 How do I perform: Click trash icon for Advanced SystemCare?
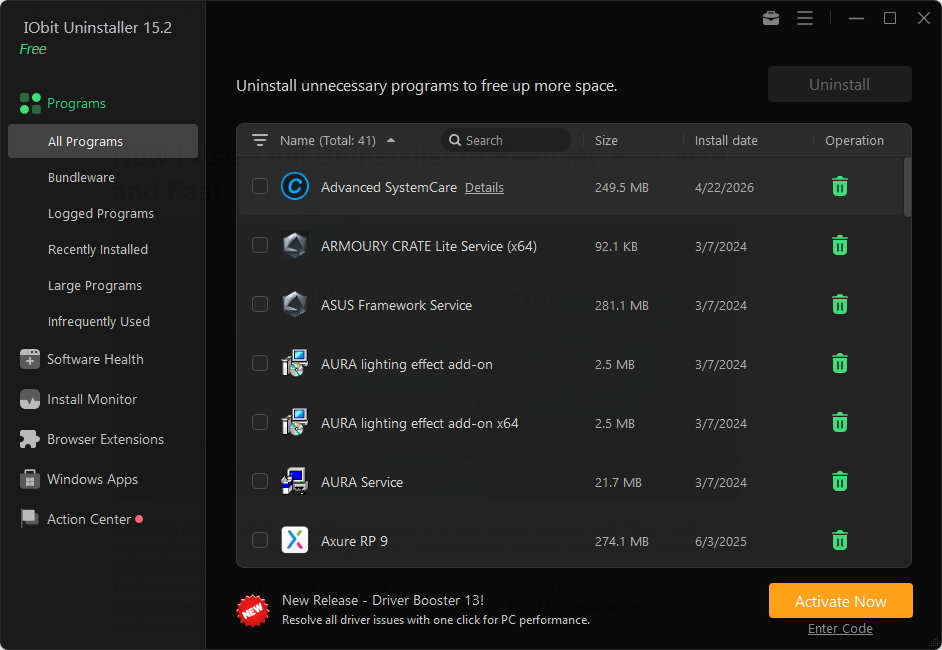click(839, 187)
